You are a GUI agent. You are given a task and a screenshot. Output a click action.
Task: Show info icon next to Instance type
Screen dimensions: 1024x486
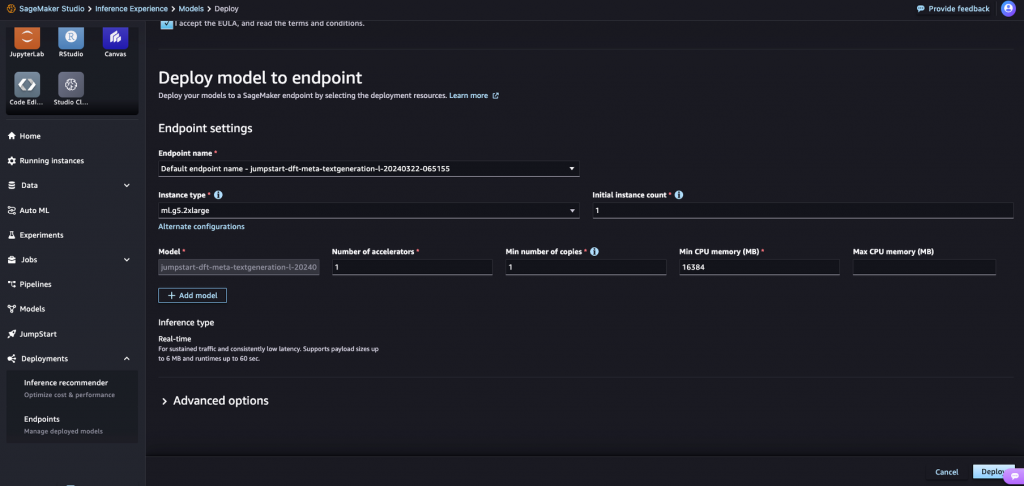[218, 195]
